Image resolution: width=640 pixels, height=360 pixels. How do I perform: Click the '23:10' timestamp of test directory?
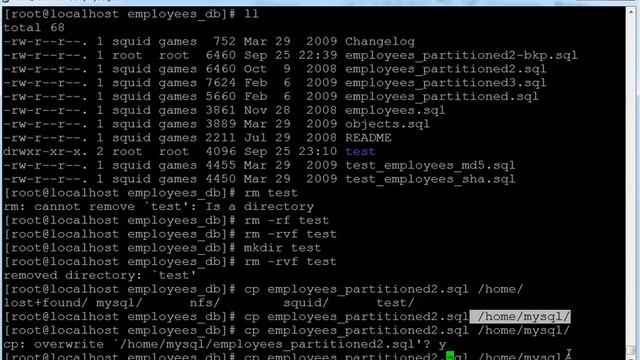(x=318, y=152)
